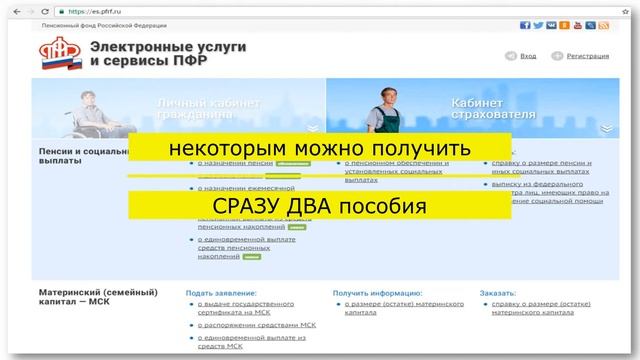Open link о выдаче государственного сертификата на МСК
Screen dimensions: 640x360
click(246, 308)
